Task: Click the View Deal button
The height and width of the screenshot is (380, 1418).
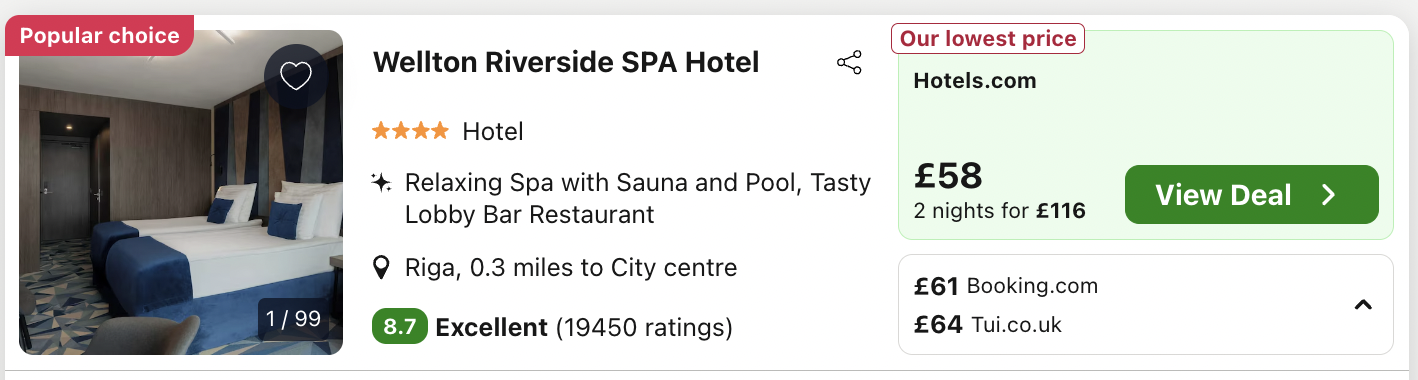Action: pyautogui.click(x=1252, y=194)
